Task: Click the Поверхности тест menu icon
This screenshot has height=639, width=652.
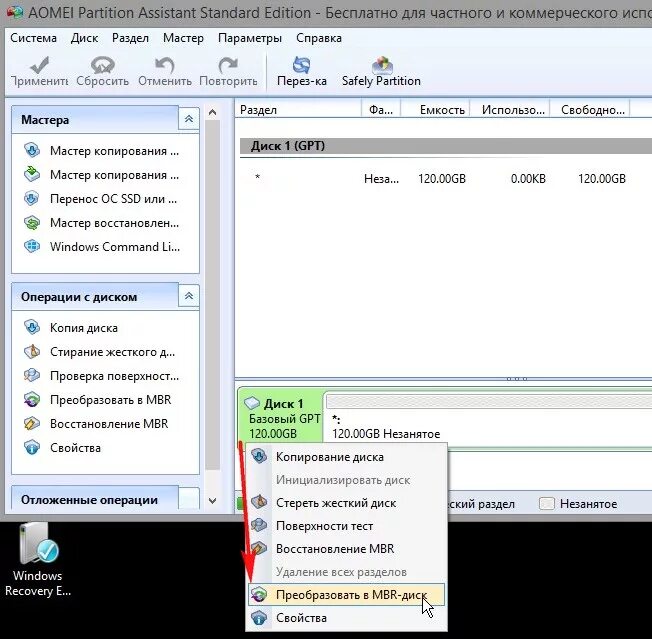Action: pos(259,526)
